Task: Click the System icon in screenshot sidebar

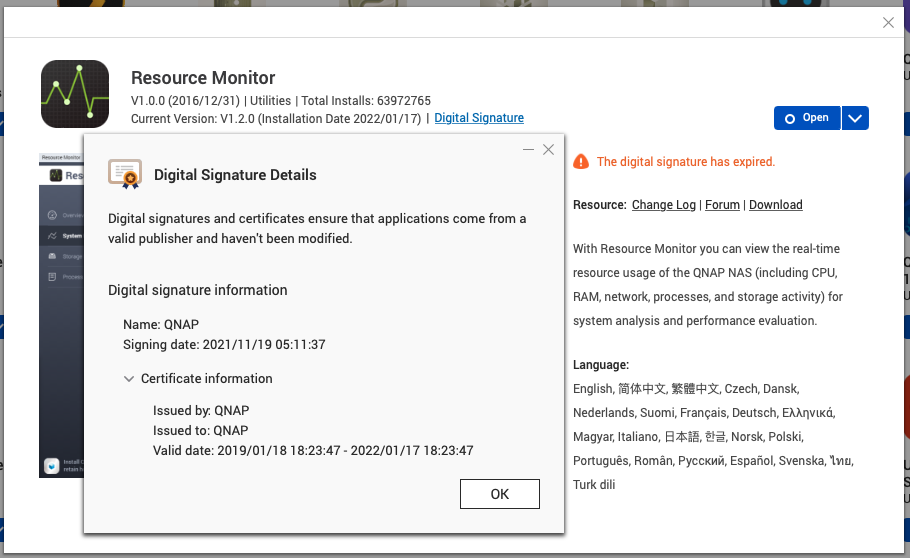Action: [51, 236]
